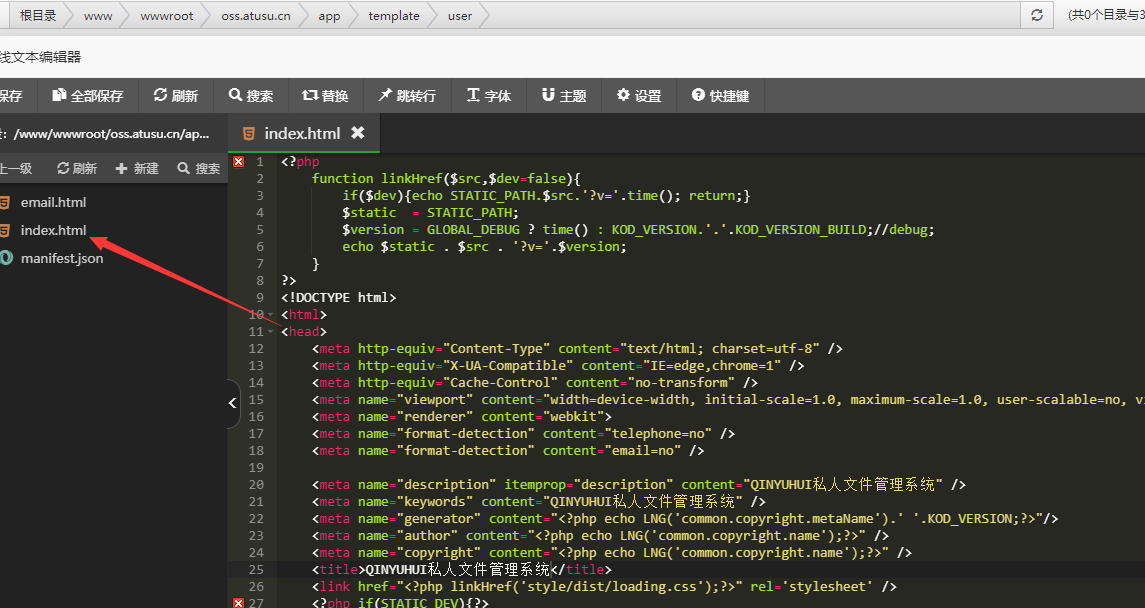Click 刷新 in the file sidebar
Viewport: 1145px width, 608px height.
coord(77,169)
